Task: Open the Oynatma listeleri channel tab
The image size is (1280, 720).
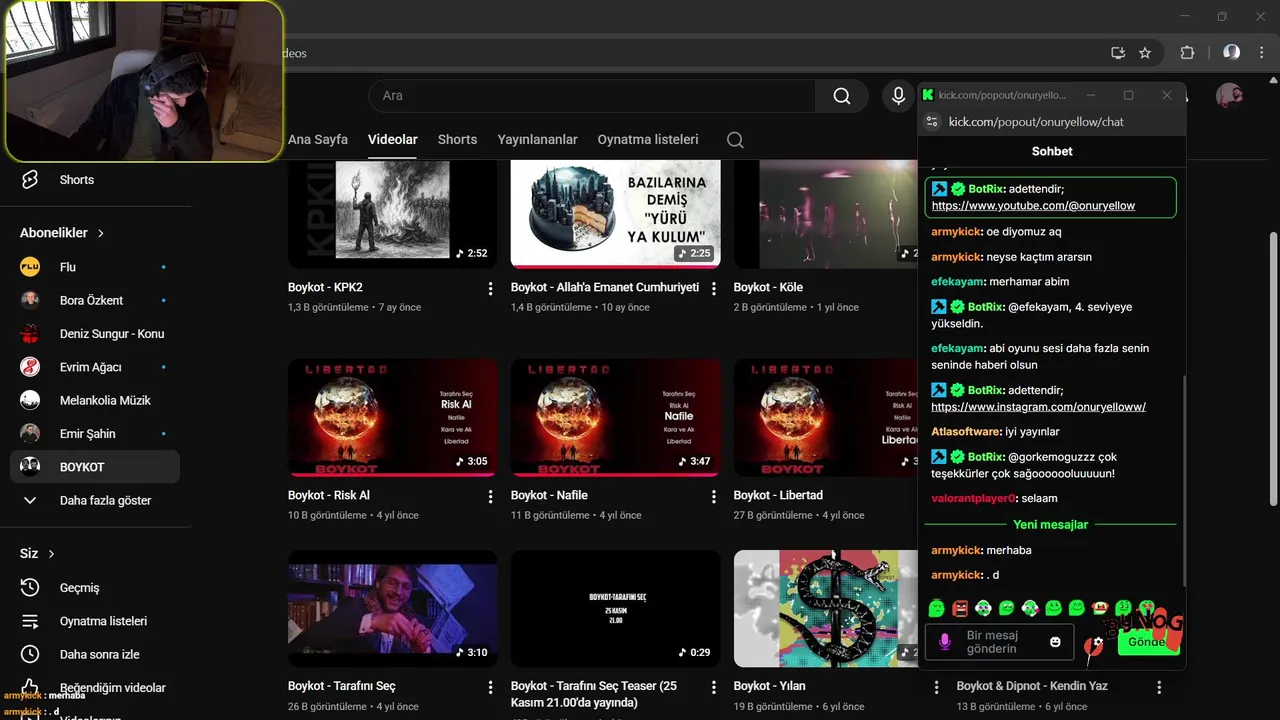Action: (648, 140)
